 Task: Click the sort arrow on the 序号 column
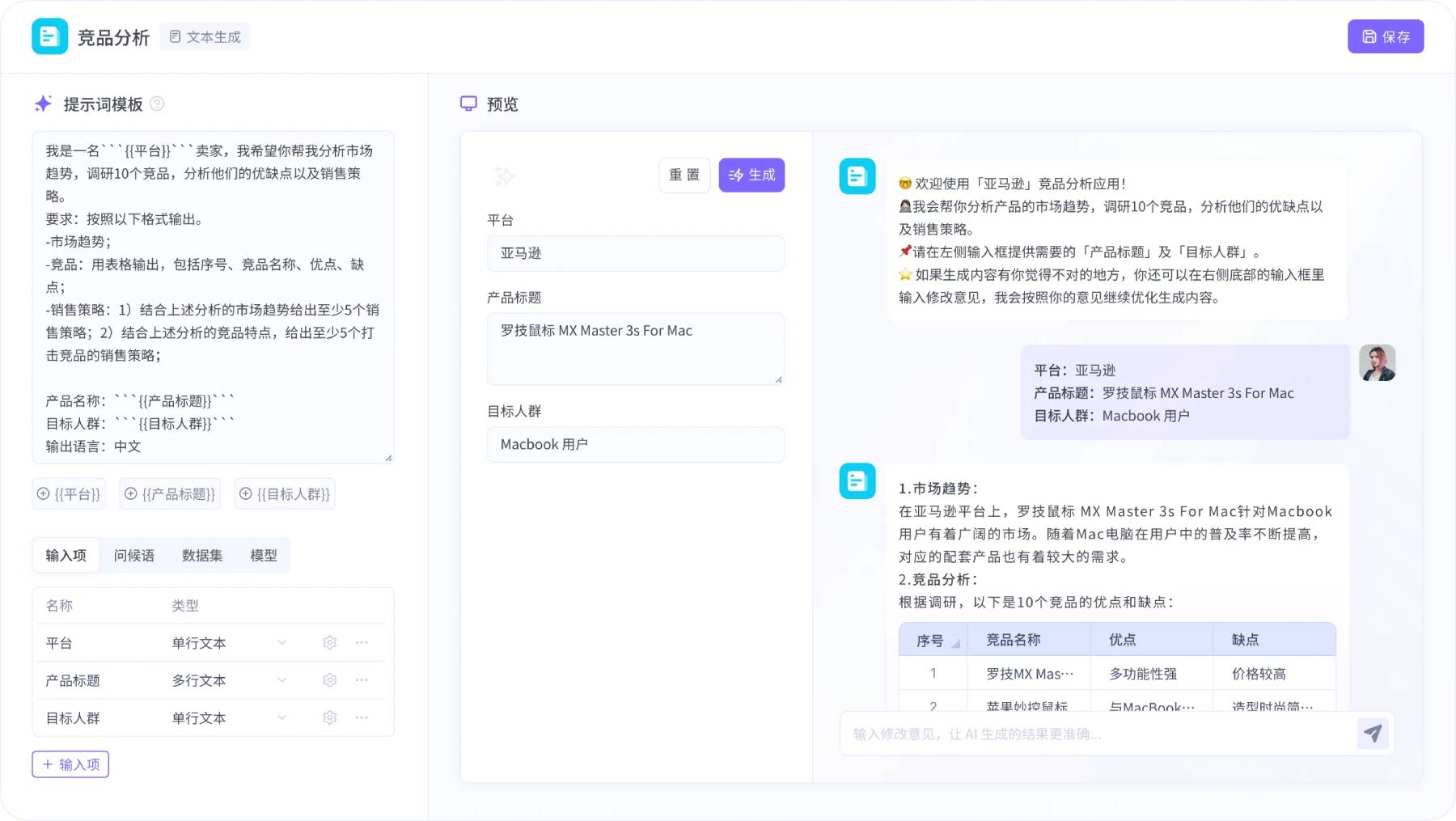954,641
